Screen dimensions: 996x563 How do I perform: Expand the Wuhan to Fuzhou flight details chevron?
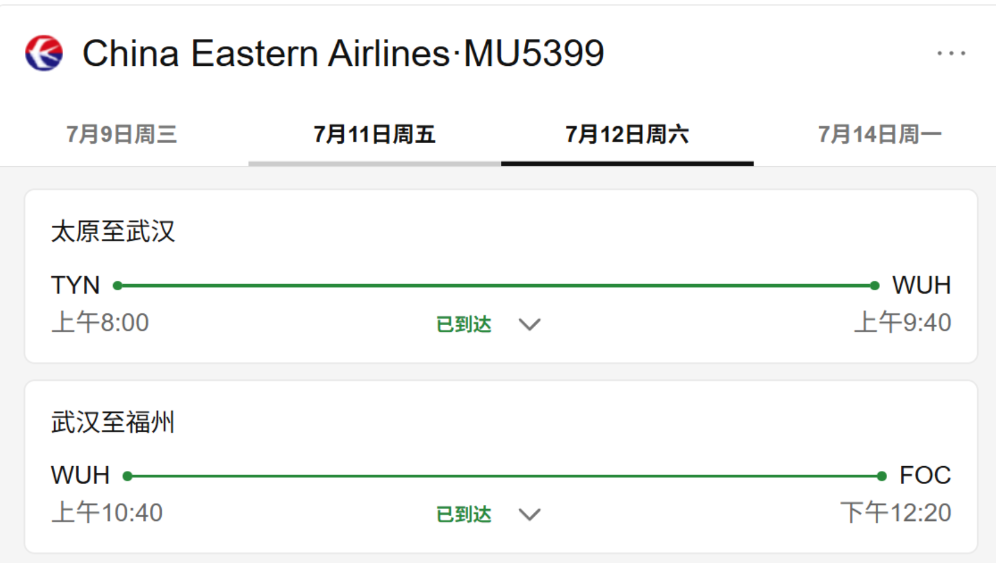pos(529,514)
